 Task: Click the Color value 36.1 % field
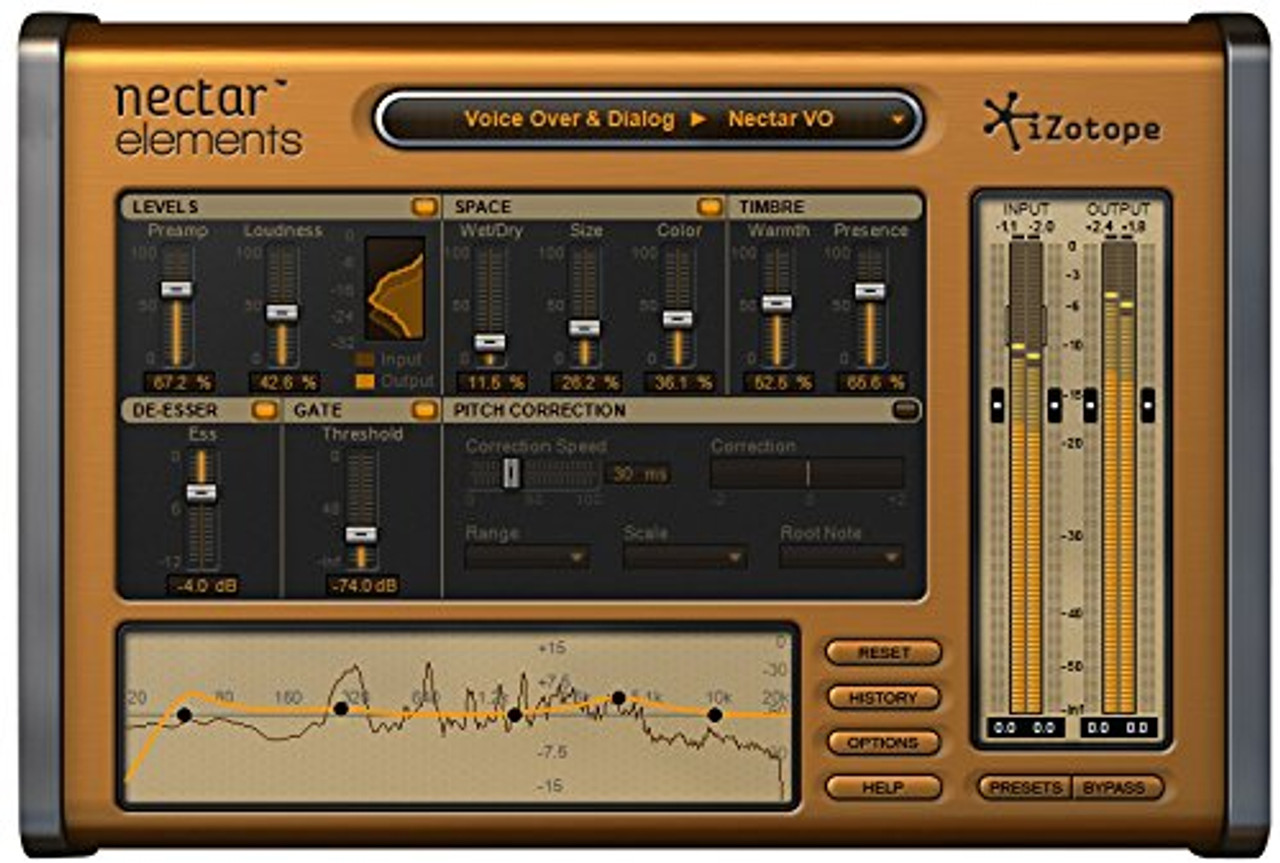[x=680, y=382]
